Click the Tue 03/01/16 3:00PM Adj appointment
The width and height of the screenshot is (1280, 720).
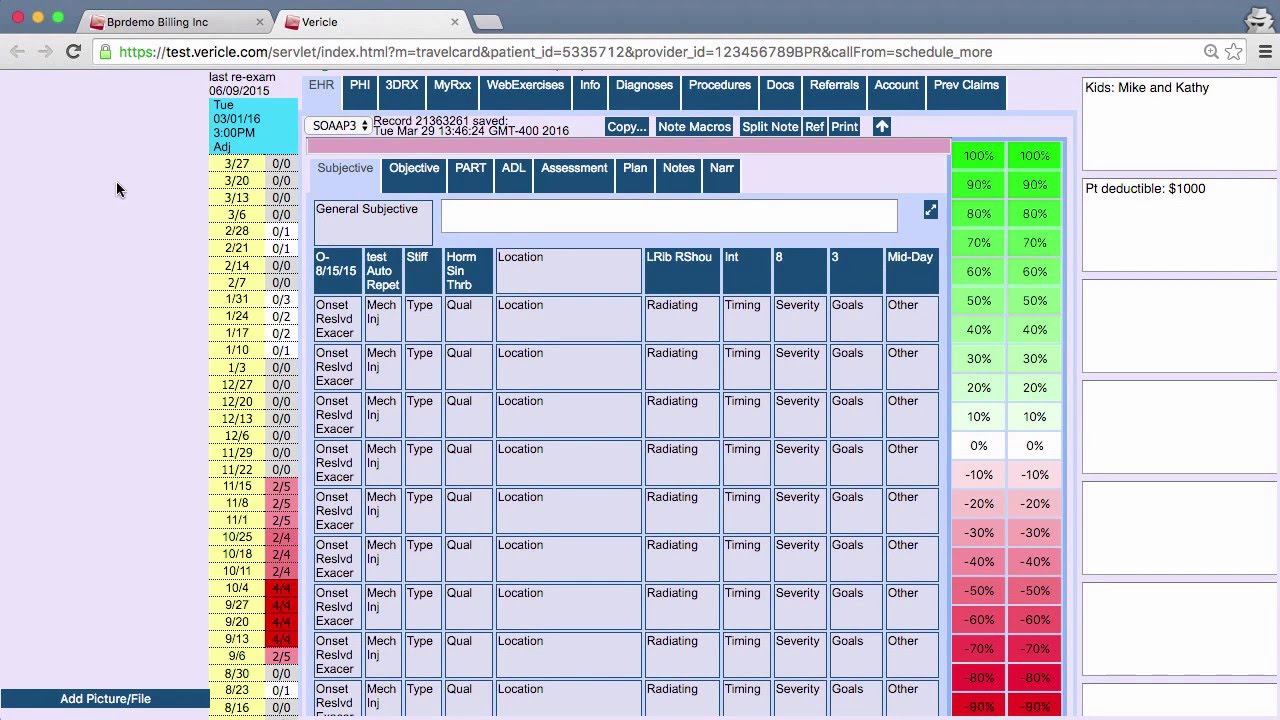(253, 126)
